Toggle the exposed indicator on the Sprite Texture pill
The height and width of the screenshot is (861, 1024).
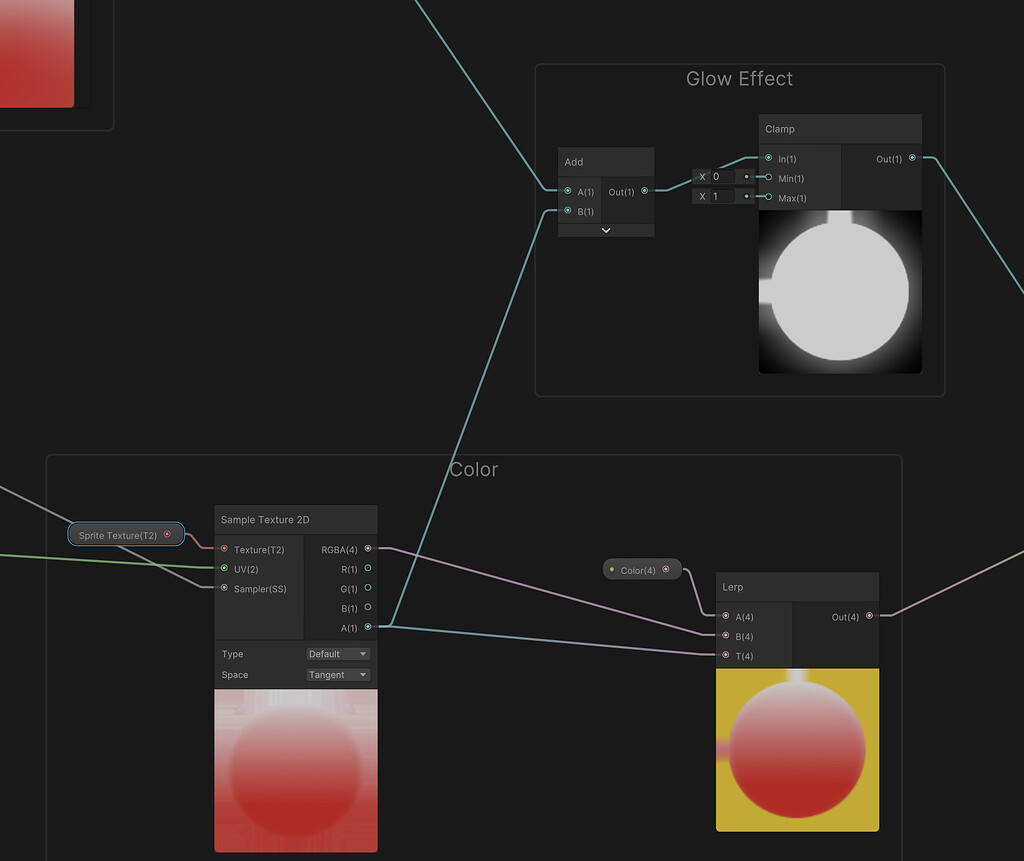point(167,533)
